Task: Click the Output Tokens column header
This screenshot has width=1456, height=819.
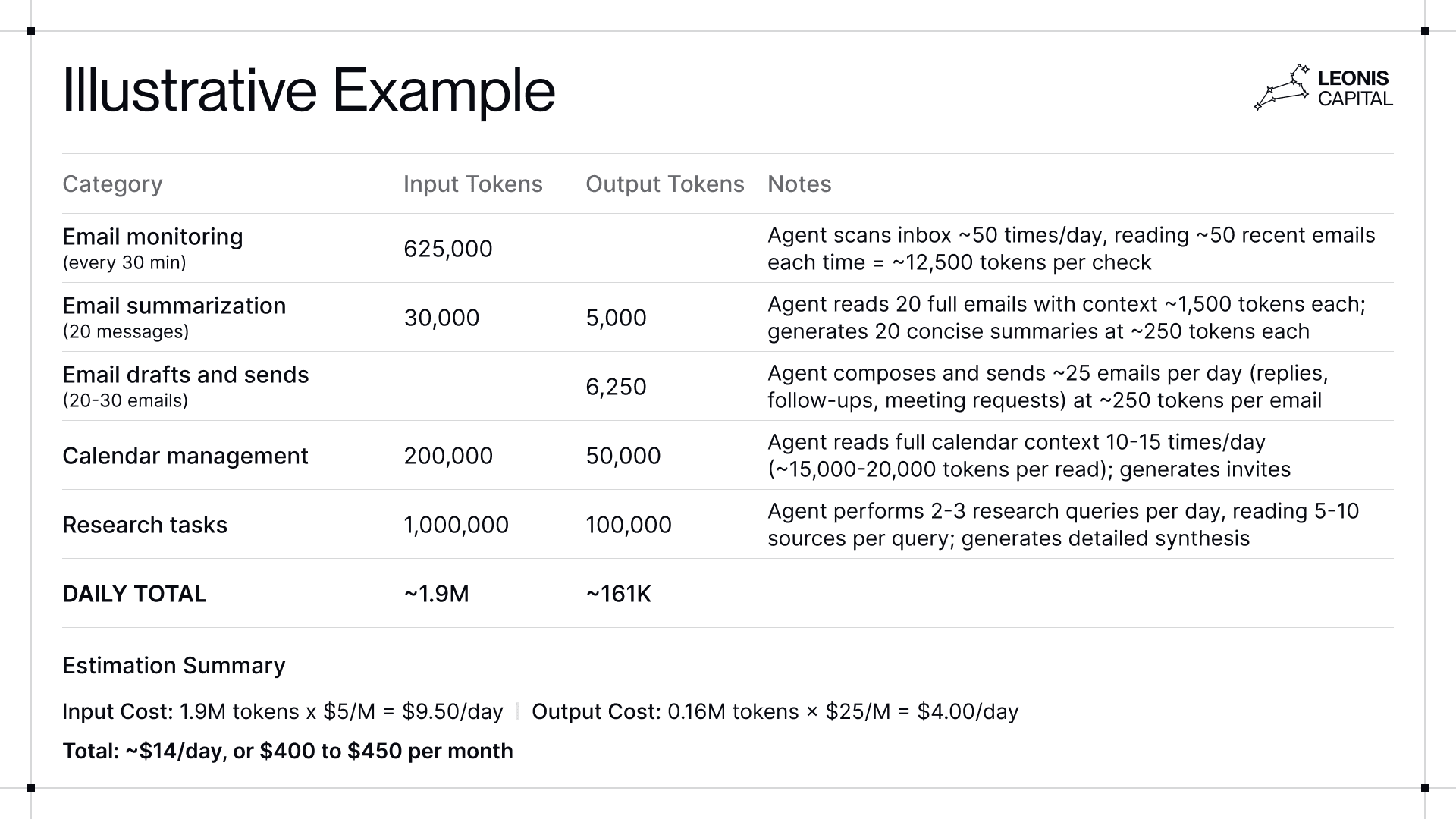Action: pyautogui.click(x=664, y=184)
